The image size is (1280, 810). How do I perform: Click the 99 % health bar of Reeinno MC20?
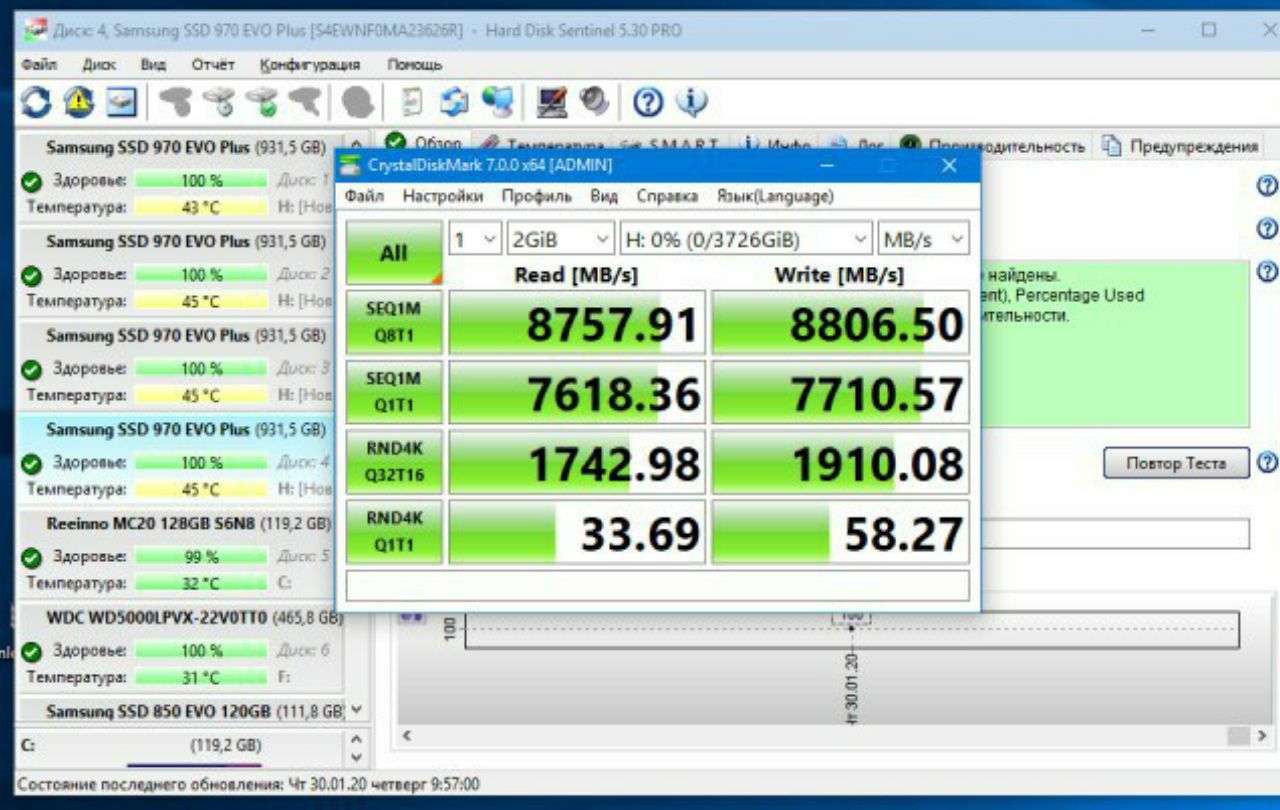(x=201, y=557)
